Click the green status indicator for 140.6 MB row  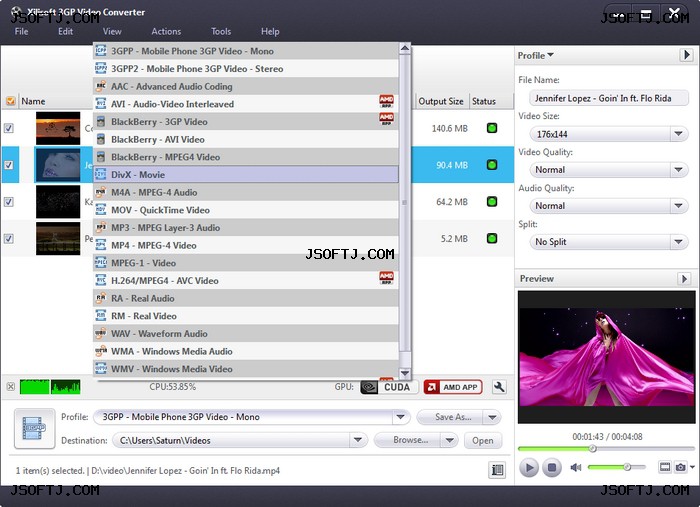[x=492, y=129]
